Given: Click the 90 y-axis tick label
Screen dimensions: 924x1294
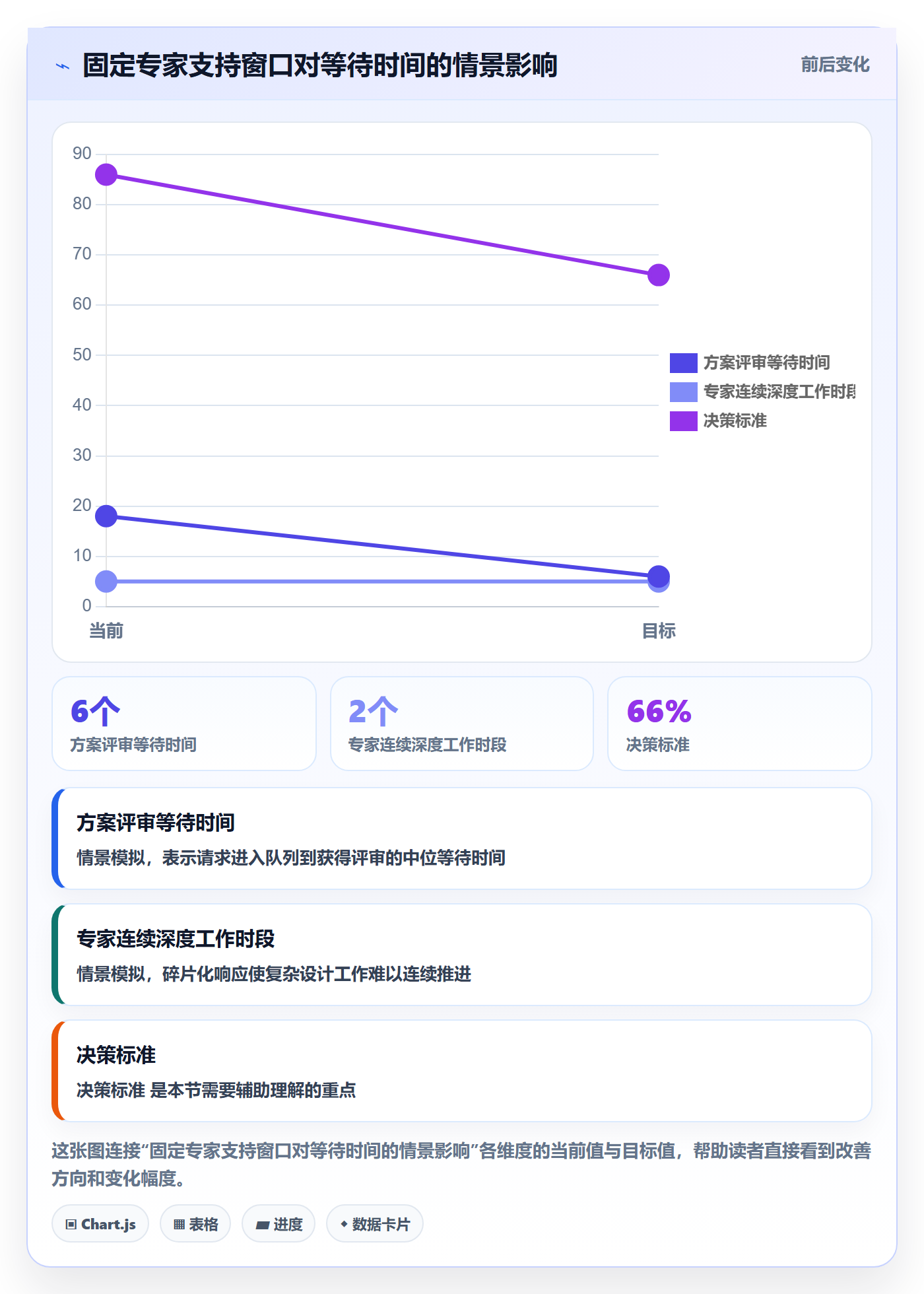Looking at the screenshot, I should pos(82,154).
